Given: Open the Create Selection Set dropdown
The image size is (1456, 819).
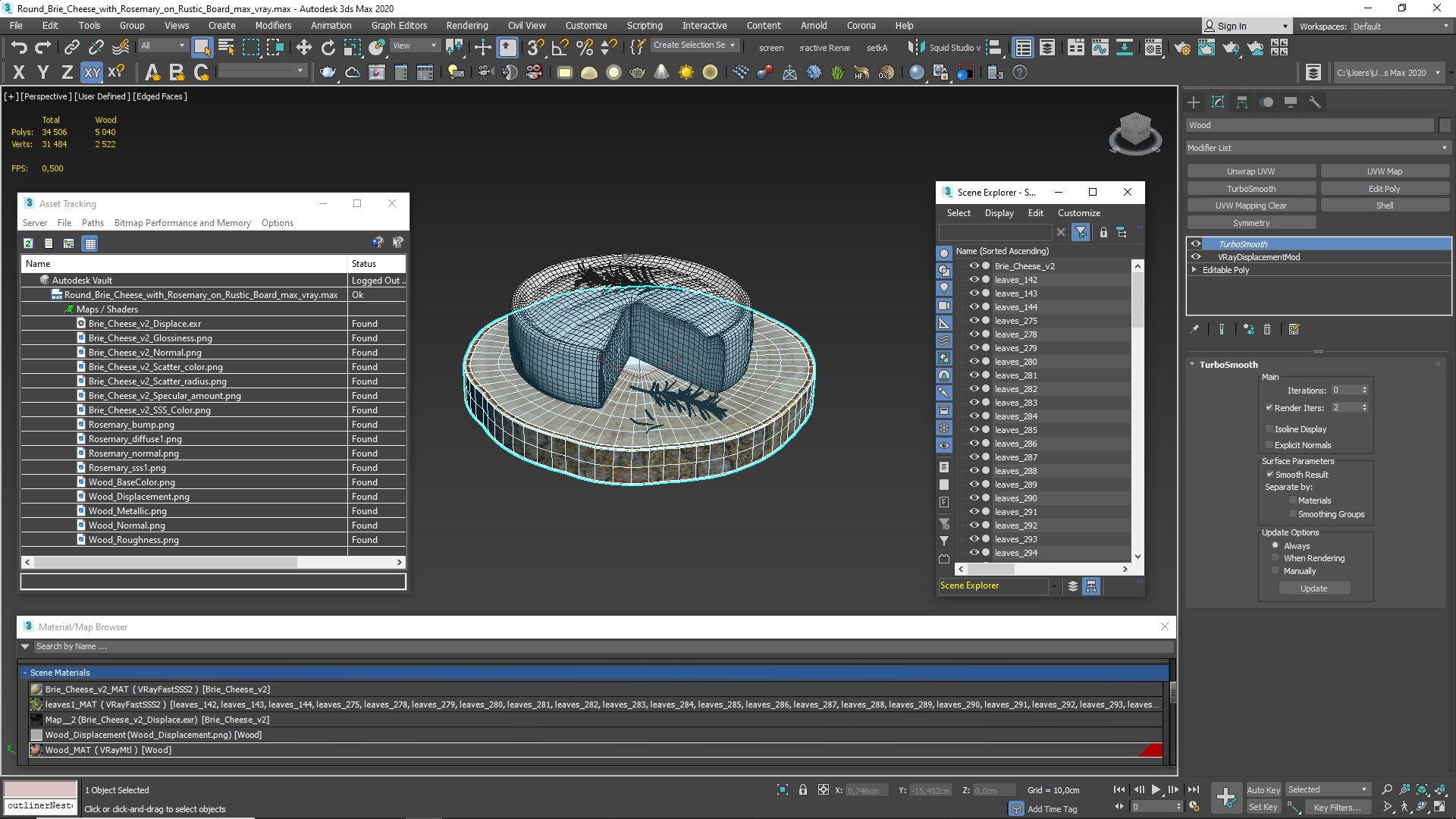Looking at the screenshot, I should pos(695,45).
